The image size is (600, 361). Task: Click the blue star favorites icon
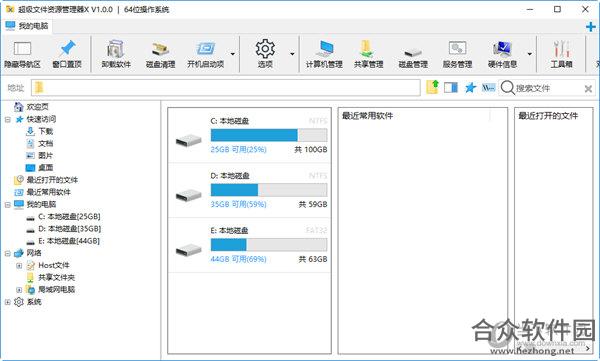click(x=470, y=88)
